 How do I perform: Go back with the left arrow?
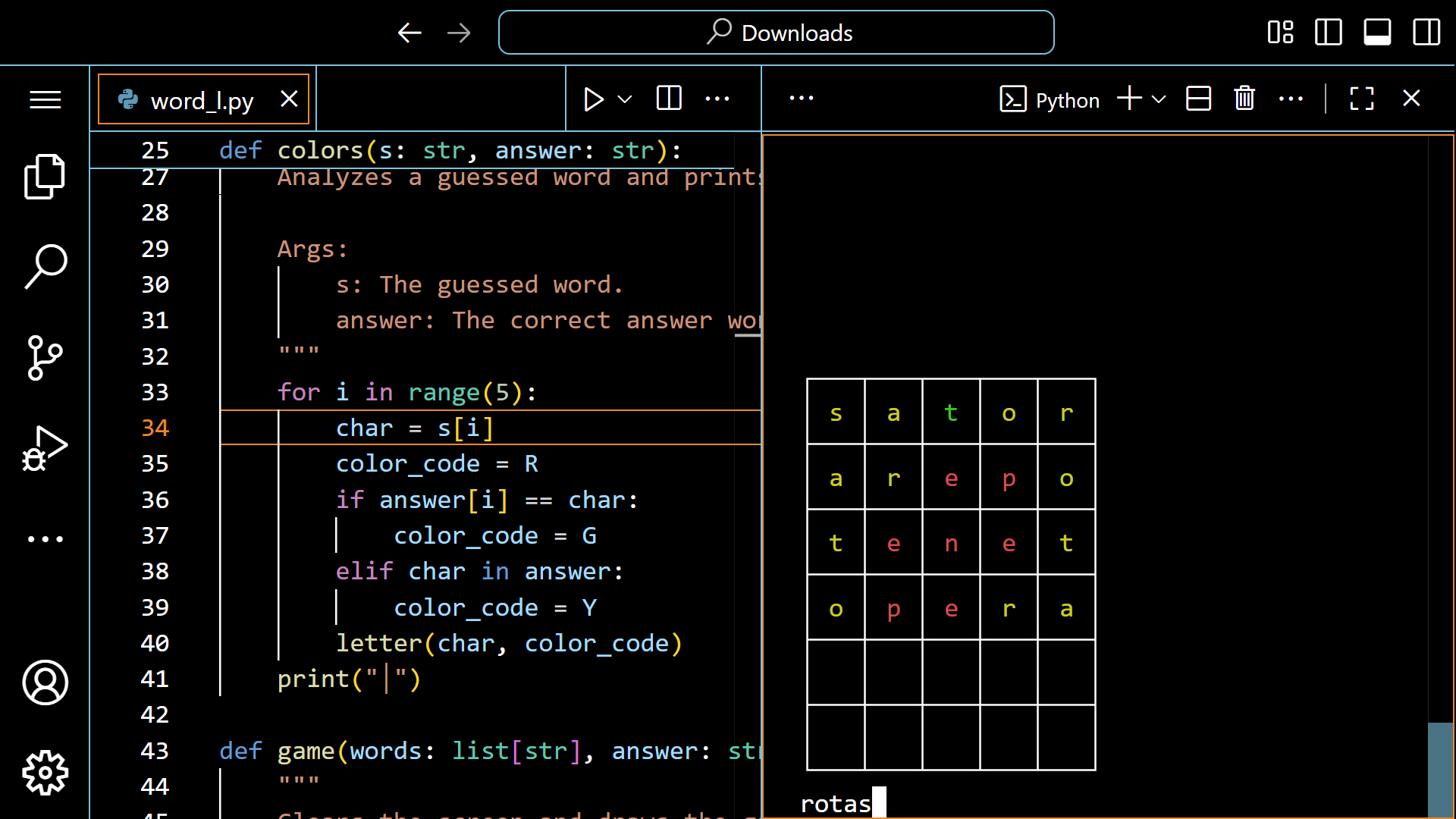409,33
